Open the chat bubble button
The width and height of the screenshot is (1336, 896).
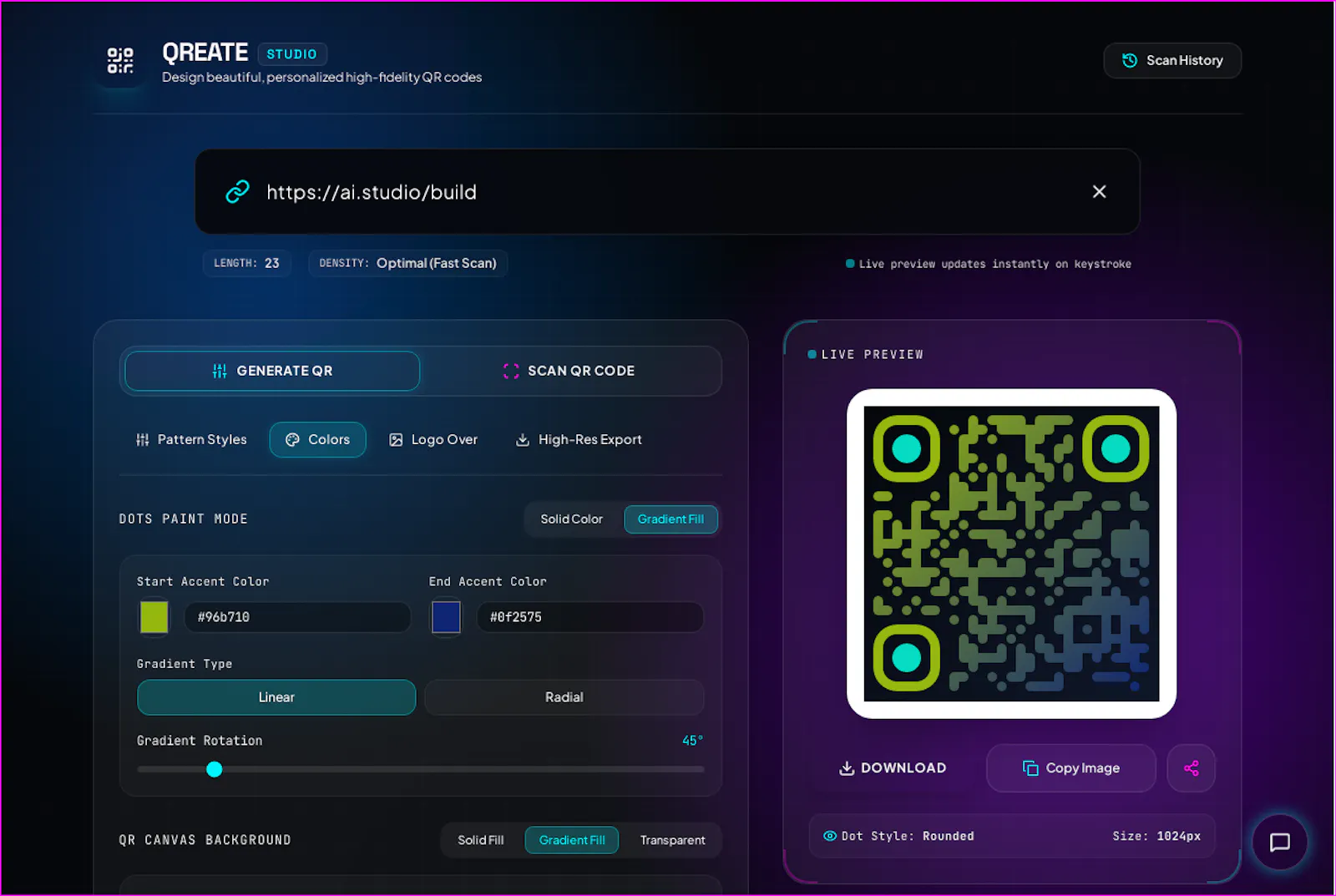(x=1280, y=843)
